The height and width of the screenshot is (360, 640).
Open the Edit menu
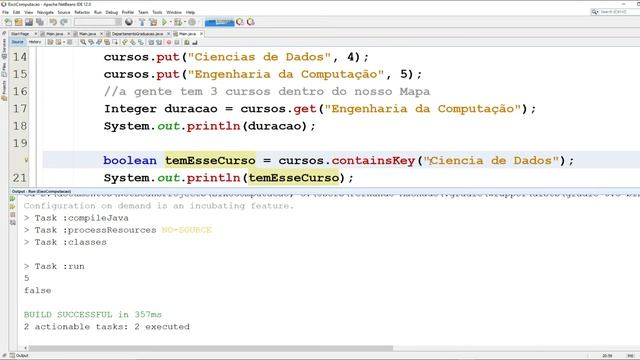(x=16, y=12)
